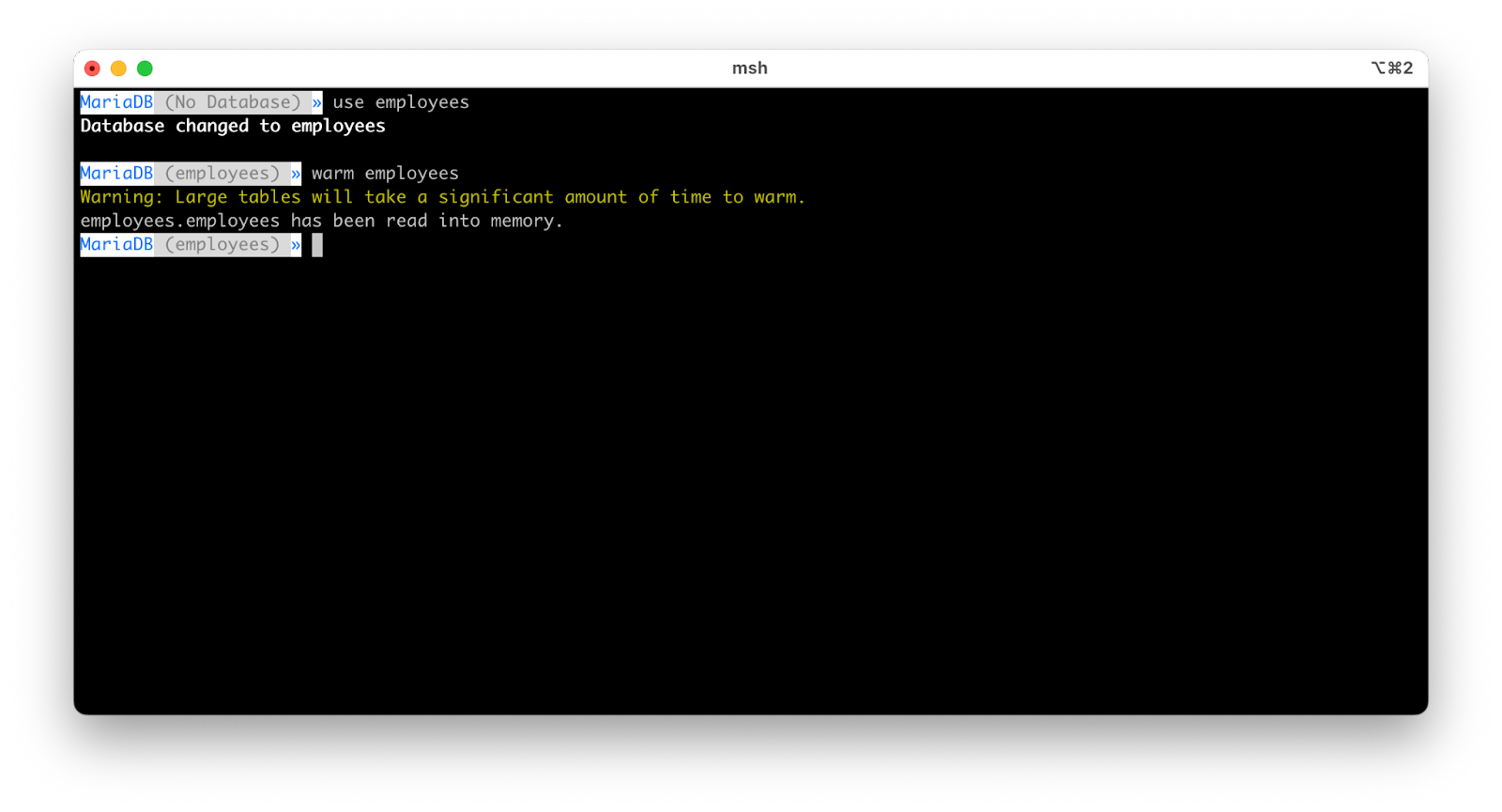Click MariaDB label before 'warm employees'
The height and width of the screenshot is (812, 1502).
(x=116, y=174)
